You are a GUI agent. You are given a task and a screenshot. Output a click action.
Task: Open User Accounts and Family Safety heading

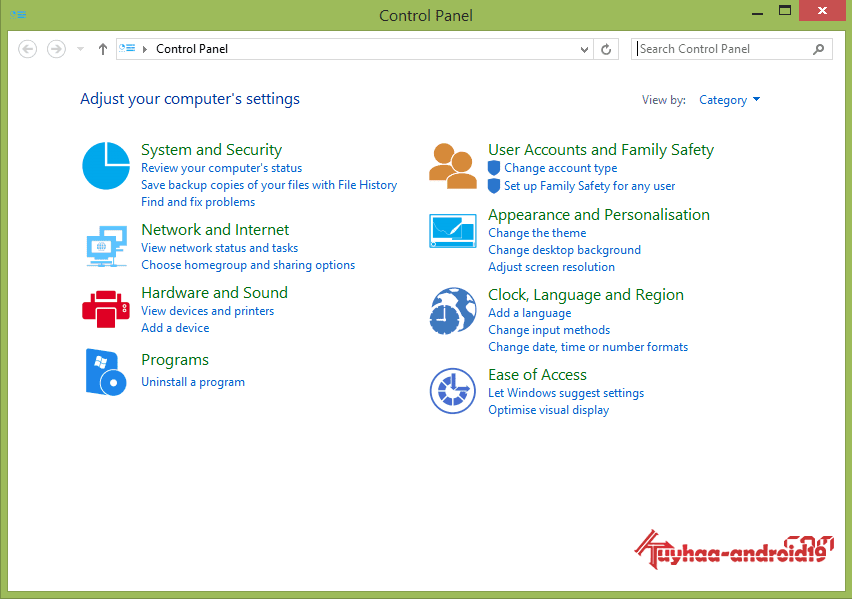[x=601, y=149]
